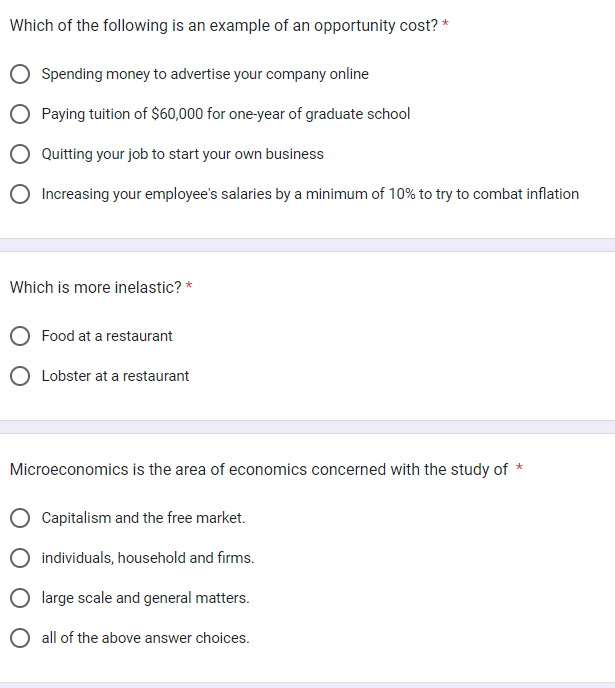Click the 'Paying tuition of $60,000' answer text
Image resolution: width=615 pixels, height=688 pixels.
[226, 114]
